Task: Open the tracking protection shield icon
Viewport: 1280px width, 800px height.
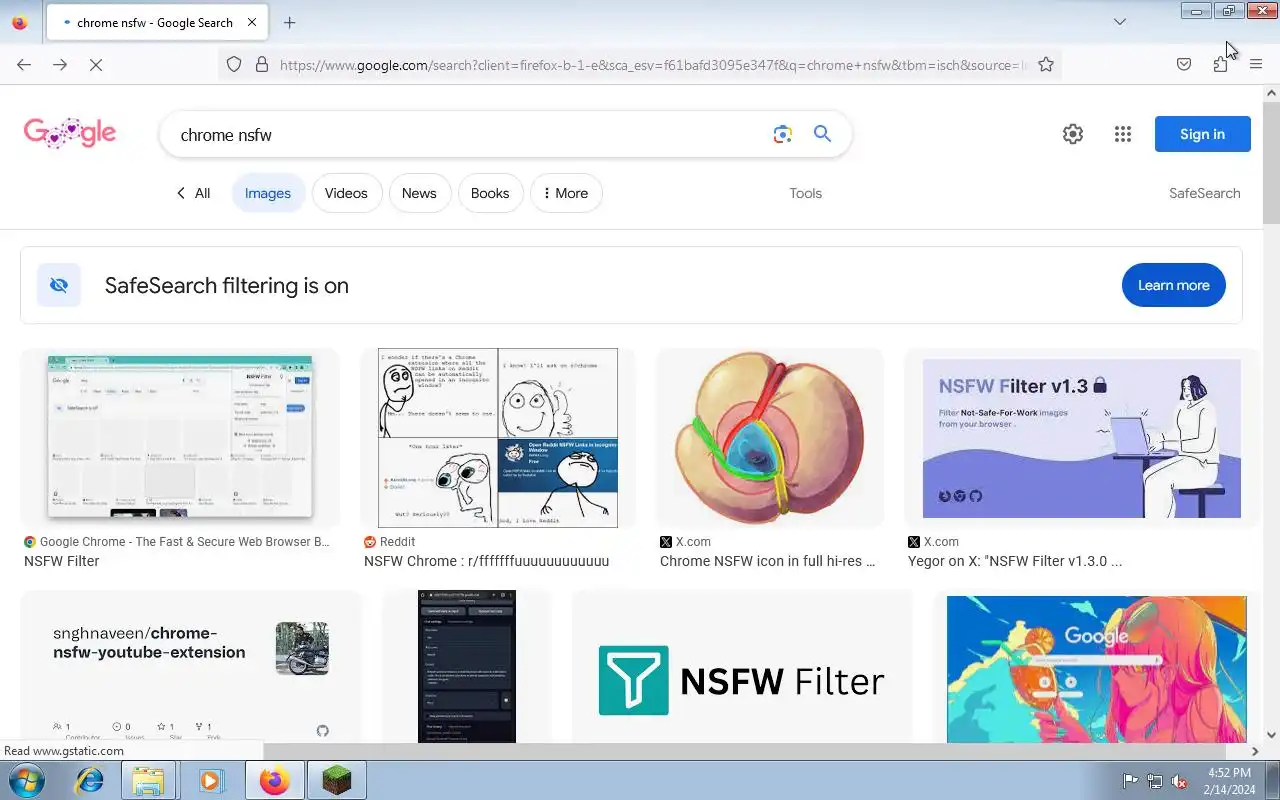Action: (x=234, y=64)
